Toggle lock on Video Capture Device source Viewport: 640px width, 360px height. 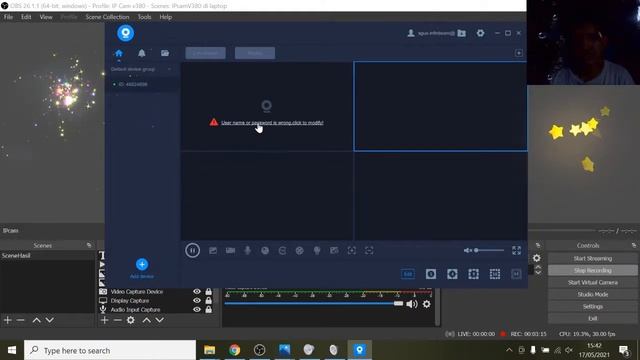click(x=209, y=291)
